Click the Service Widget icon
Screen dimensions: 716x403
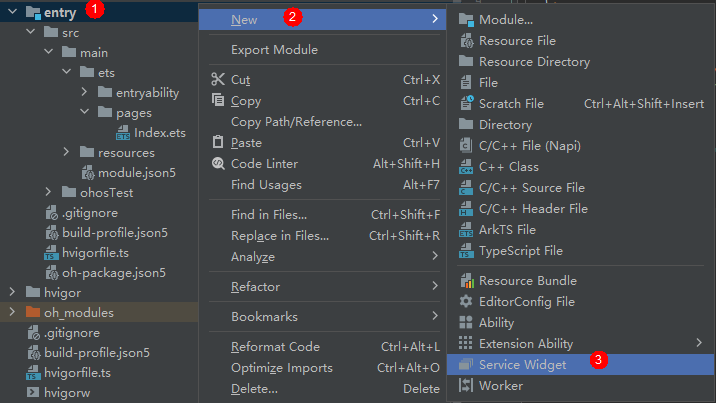[466, 365]
